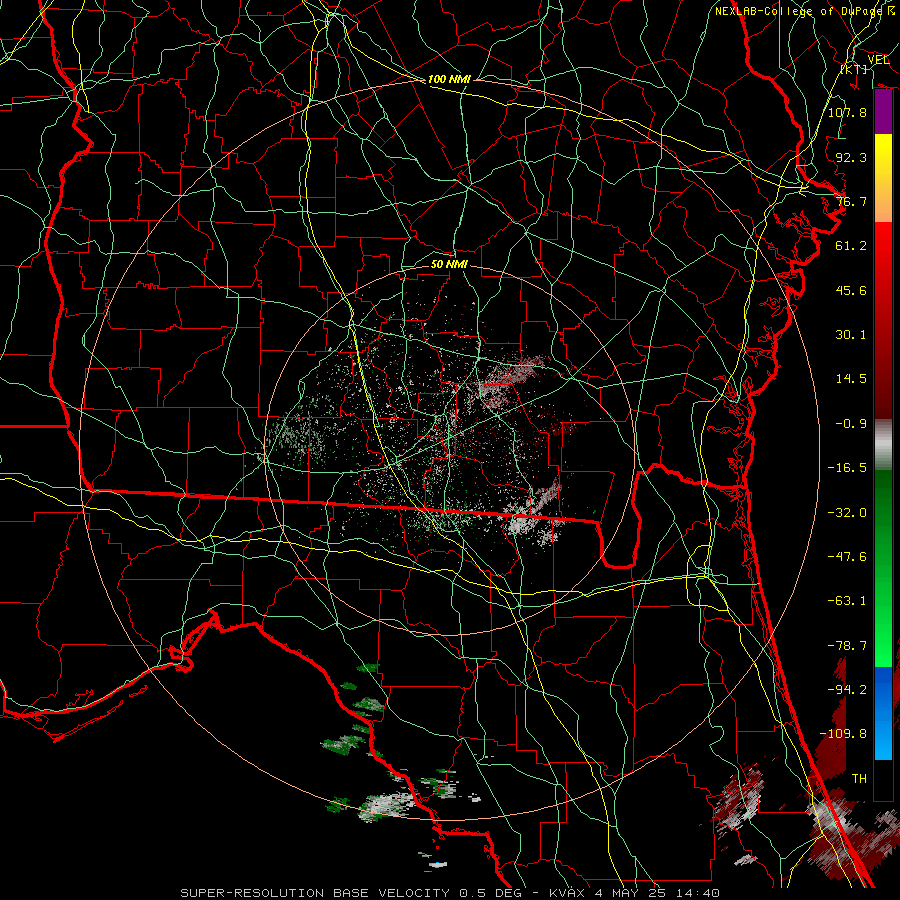Click the 61.2 value on the velocity scale
Image resolution: width=900 pixels, height=900 pixels.
pos(851,246)
